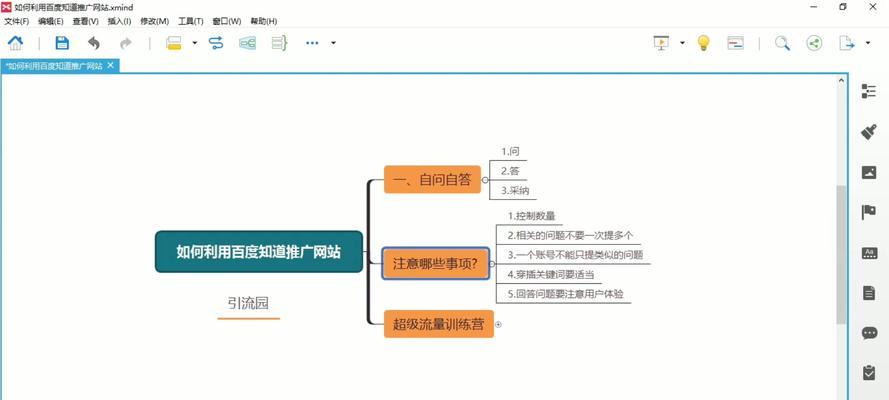
Task: Collapse the 注意哪些事项? branch toggle
Action: pos(492,264)
